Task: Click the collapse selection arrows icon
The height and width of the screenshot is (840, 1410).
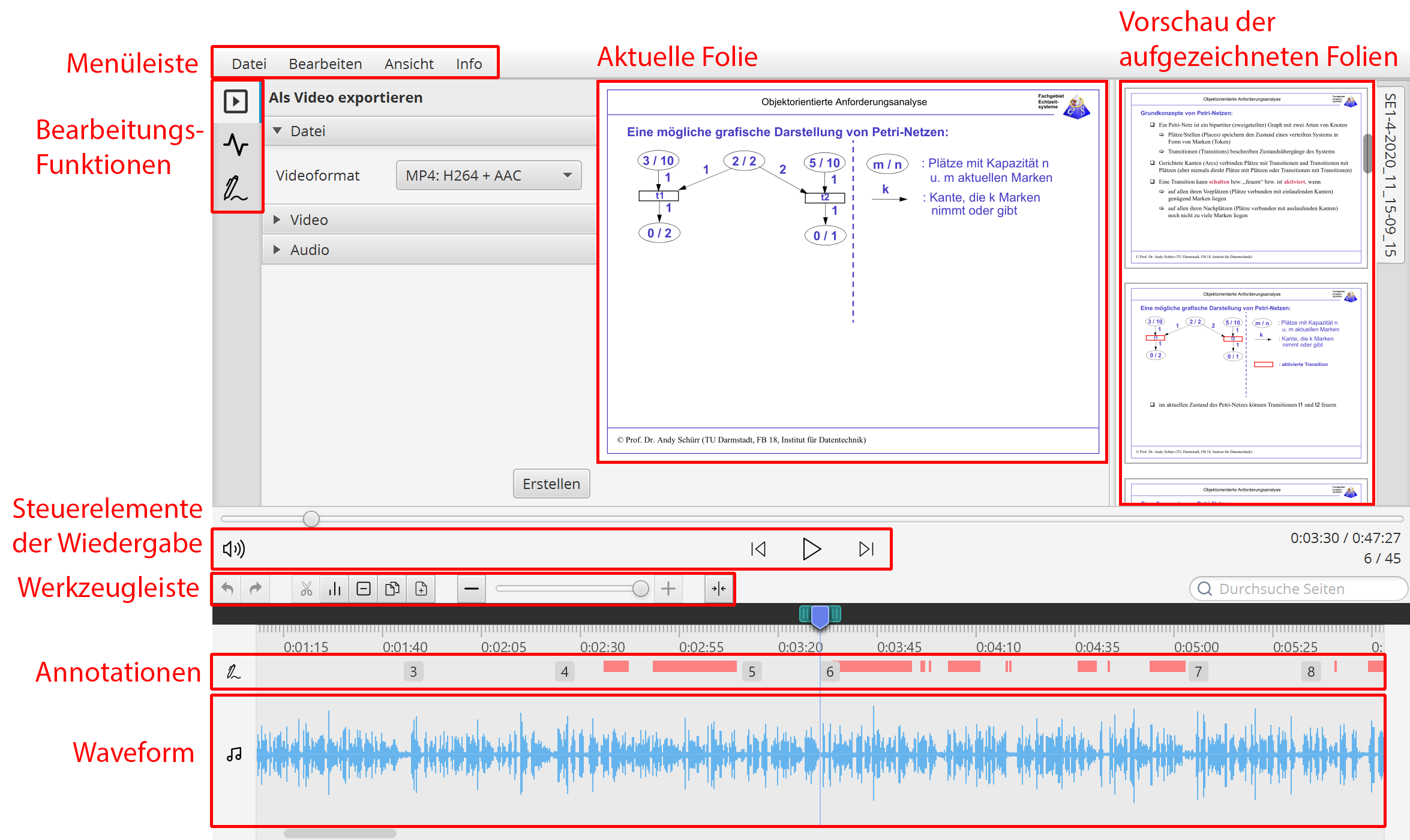Action: (719, 589)
